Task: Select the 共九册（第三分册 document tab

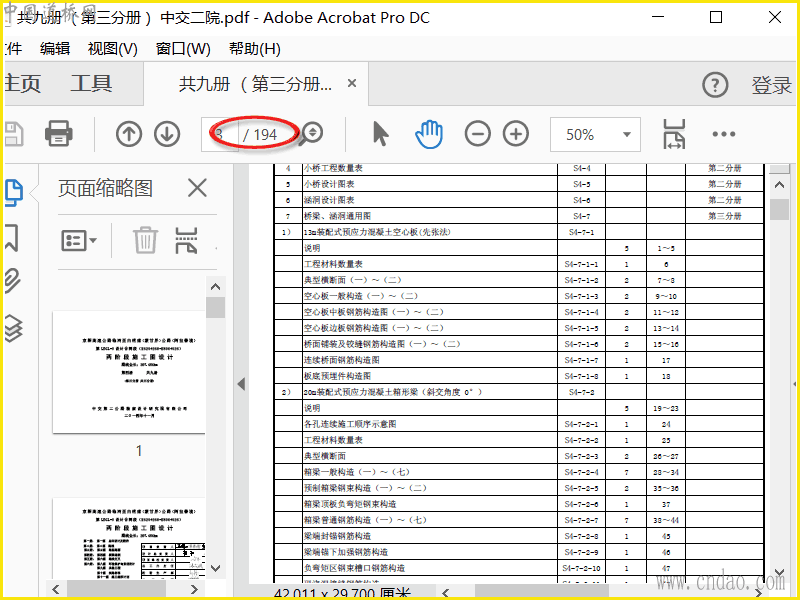Action: click(255, 84)
